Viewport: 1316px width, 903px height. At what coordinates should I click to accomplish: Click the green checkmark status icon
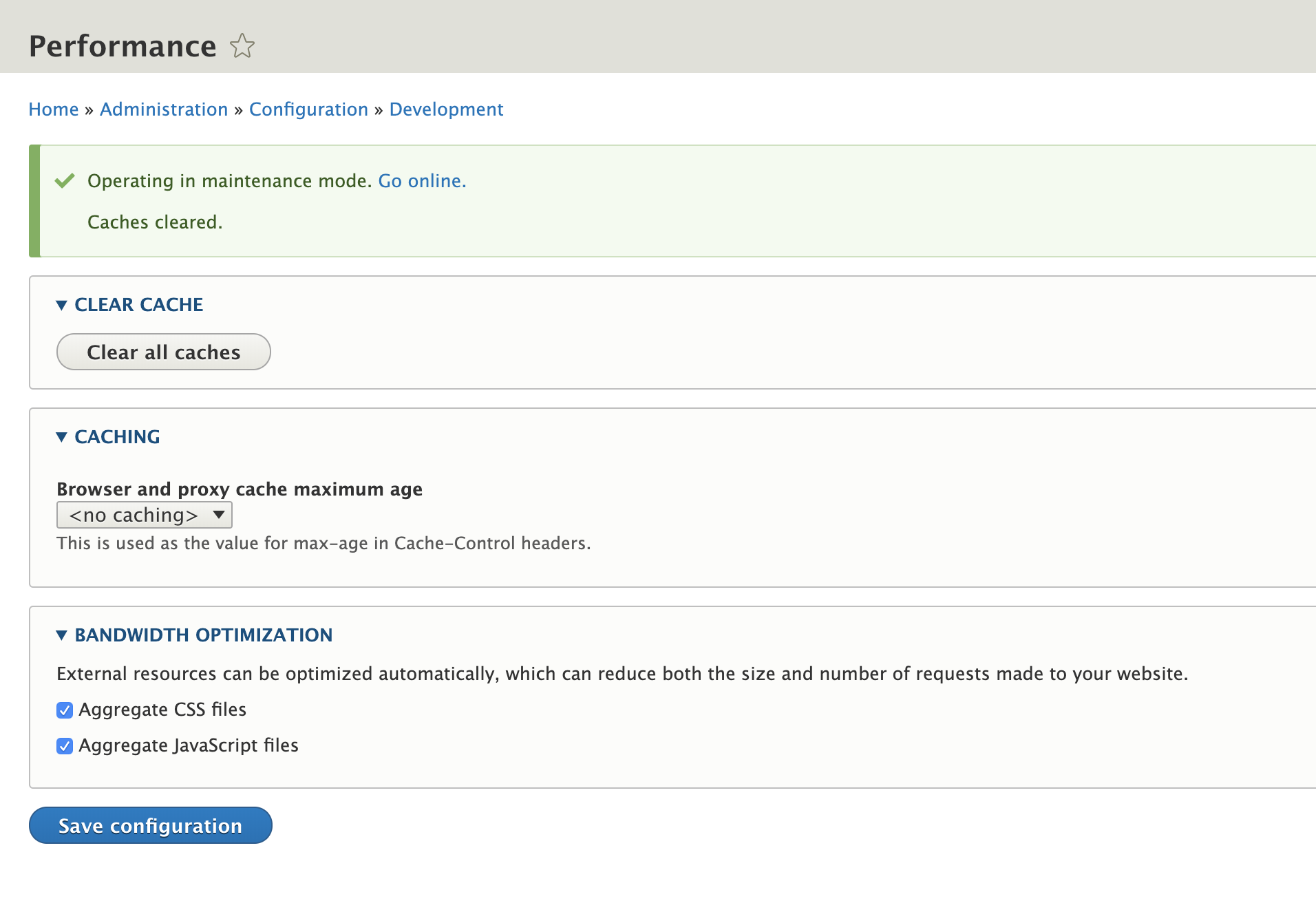(65, 181)
